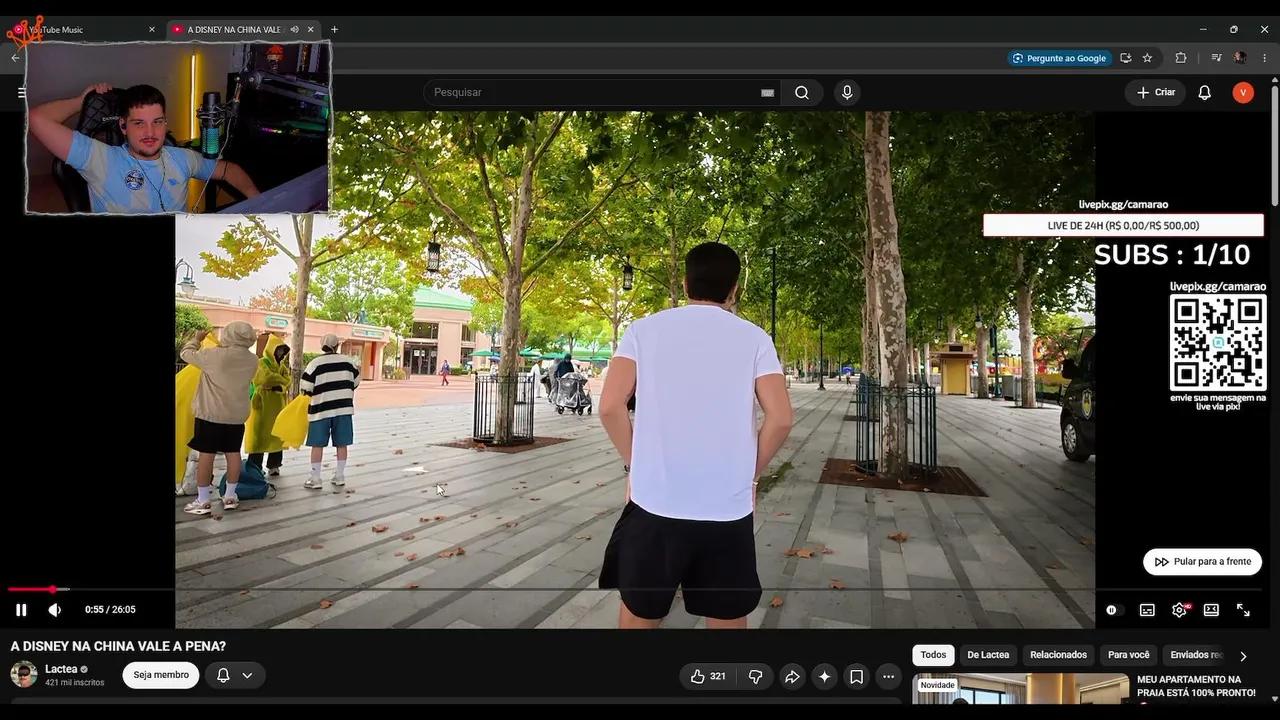Bookmark this page with the star icon

(x=1147, y=58)
